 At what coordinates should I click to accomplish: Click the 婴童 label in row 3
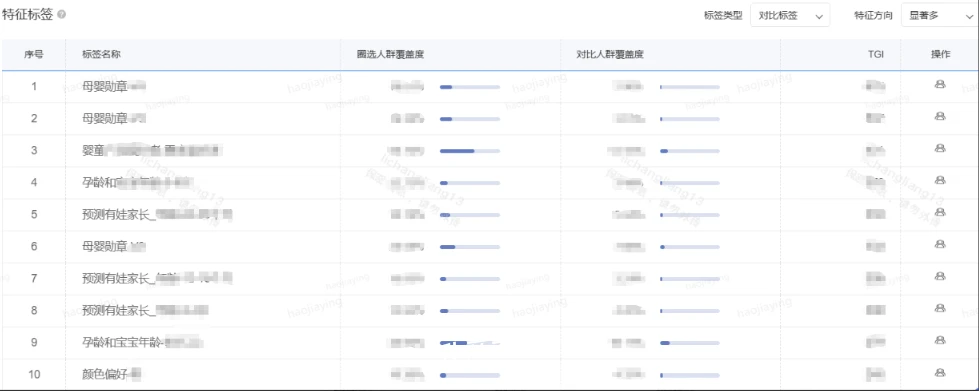pos(94,151)
